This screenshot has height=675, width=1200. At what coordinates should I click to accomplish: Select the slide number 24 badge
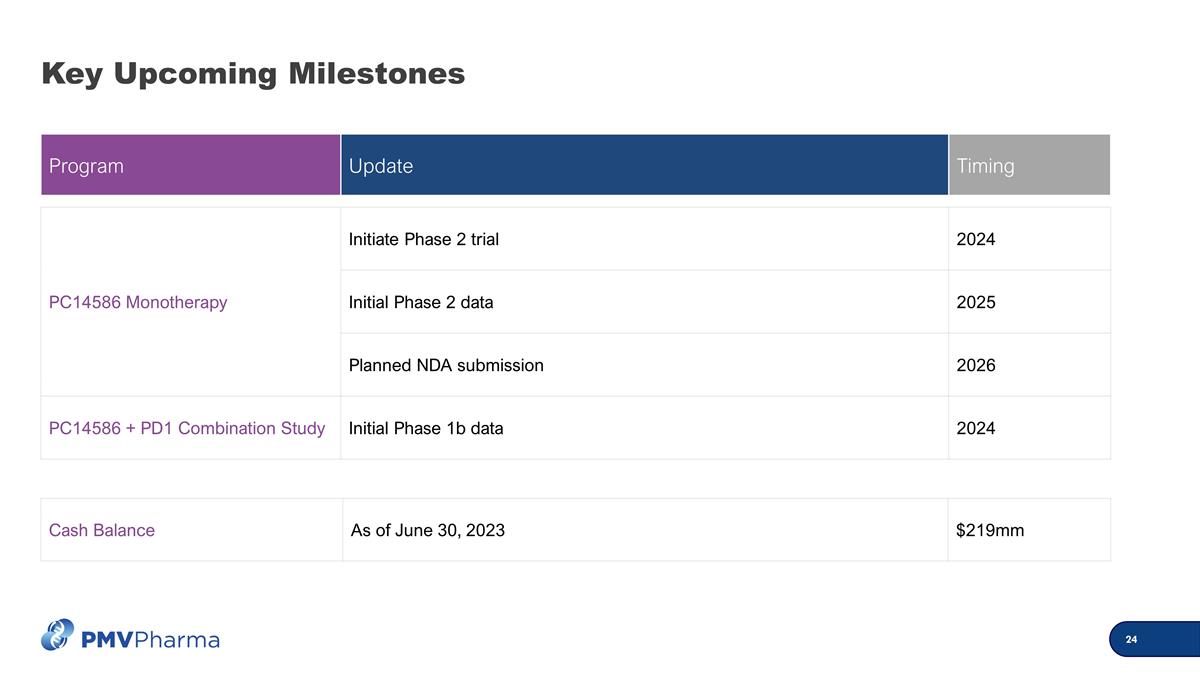(x=1131, y=640)
